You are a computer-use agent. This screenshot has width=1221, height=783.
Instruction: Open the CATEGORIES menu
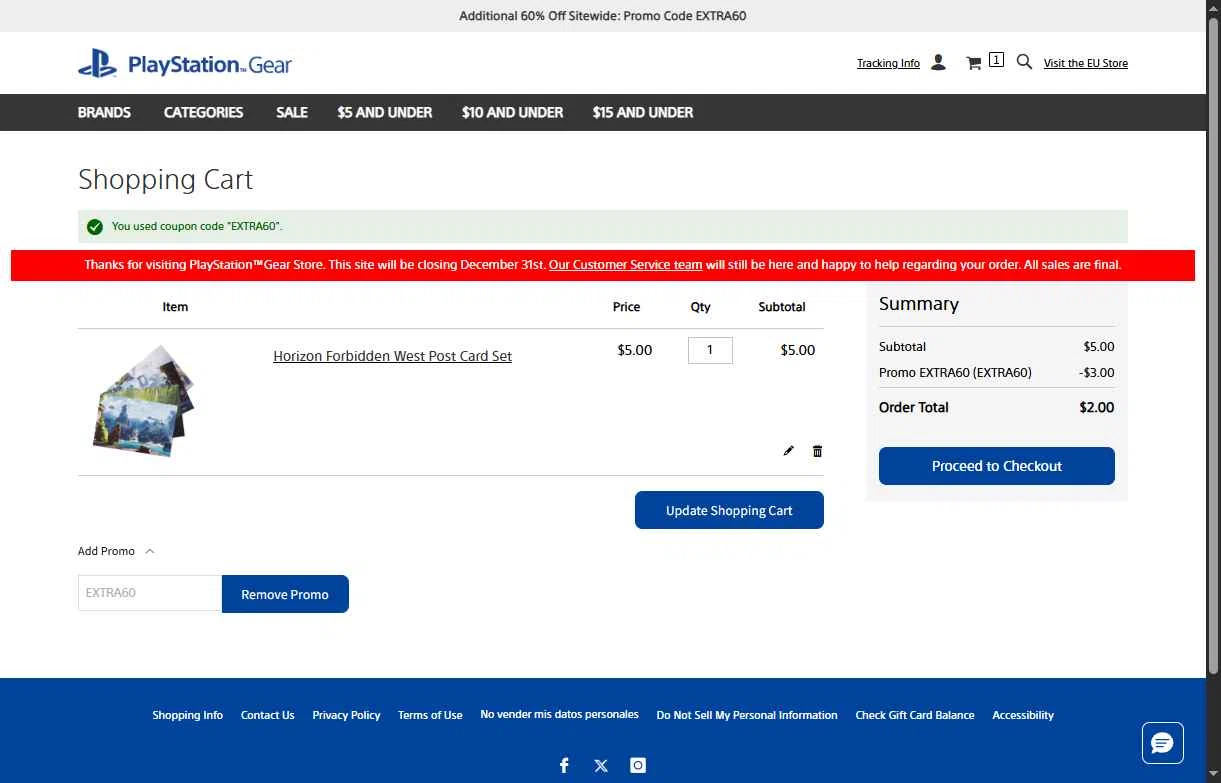(x=203, y=112)
